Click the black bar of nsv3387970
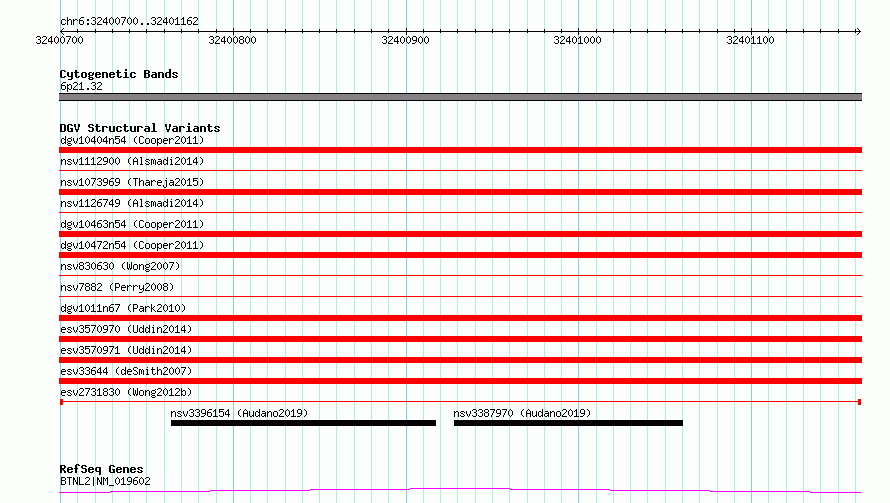The width and height of the screenshot is (890, 503). [x=568, y=423]
